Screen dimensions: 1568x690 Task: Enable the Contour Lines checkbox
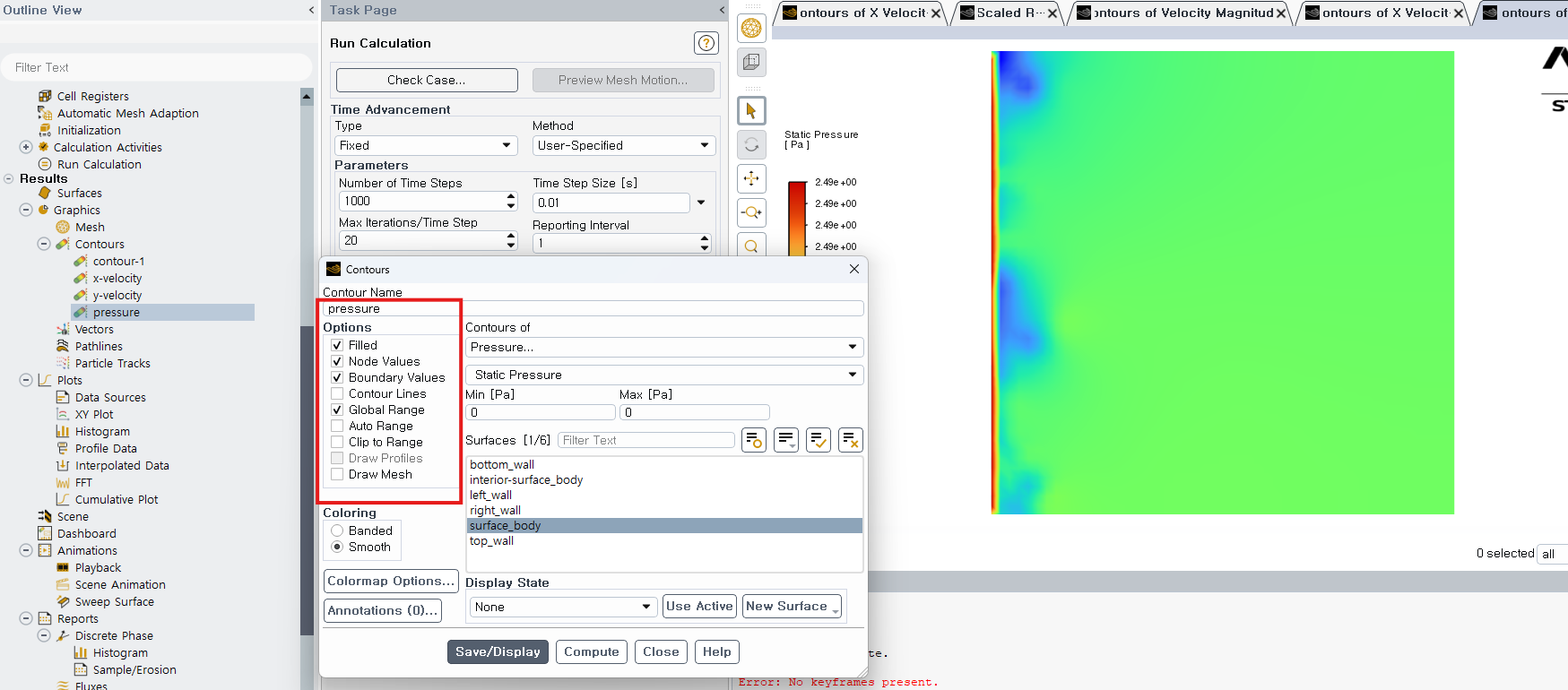coord(337,393)
